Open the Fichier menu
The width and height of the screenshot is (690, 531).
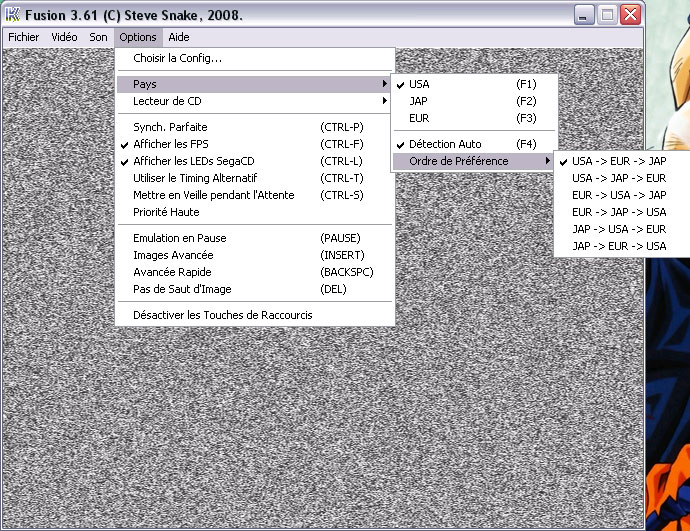[23, 37]
